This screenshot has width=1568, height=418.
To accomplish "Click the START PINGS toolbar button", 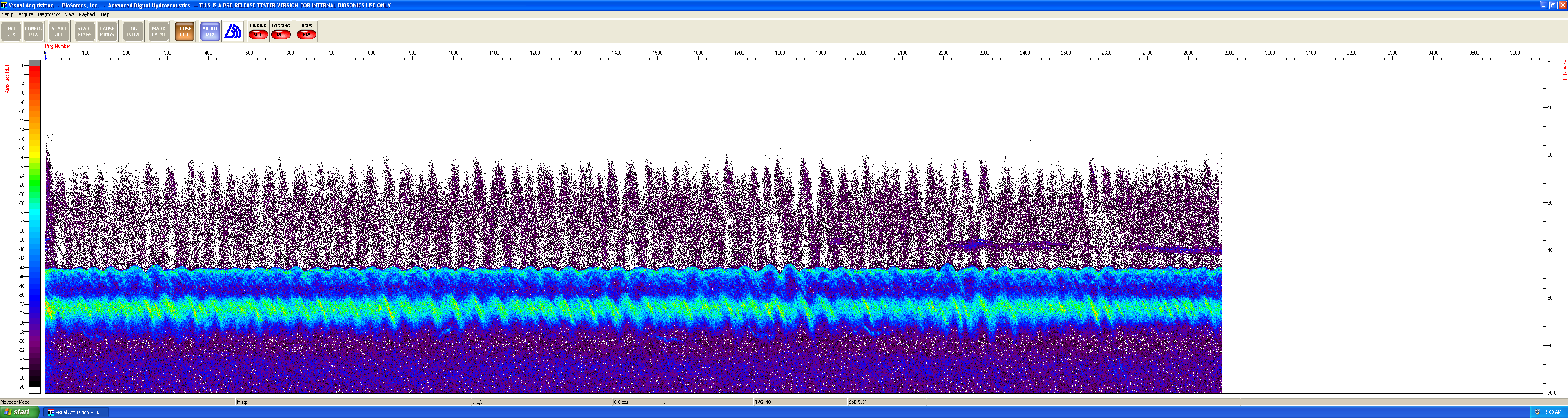I will pyautogui.click(x=85, y=32).
